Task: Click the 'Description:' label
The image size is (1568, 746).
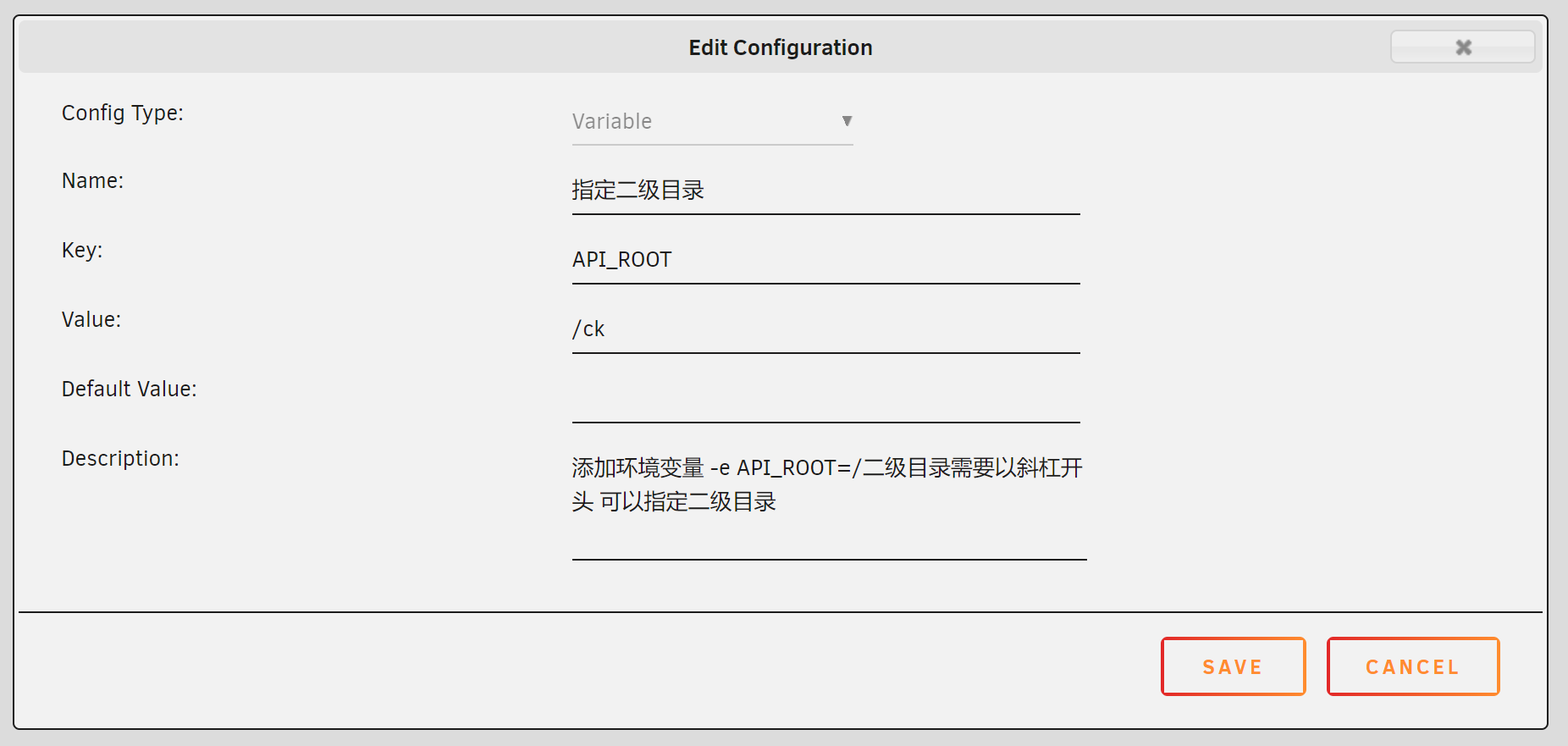Action: [x=120, y=459]
